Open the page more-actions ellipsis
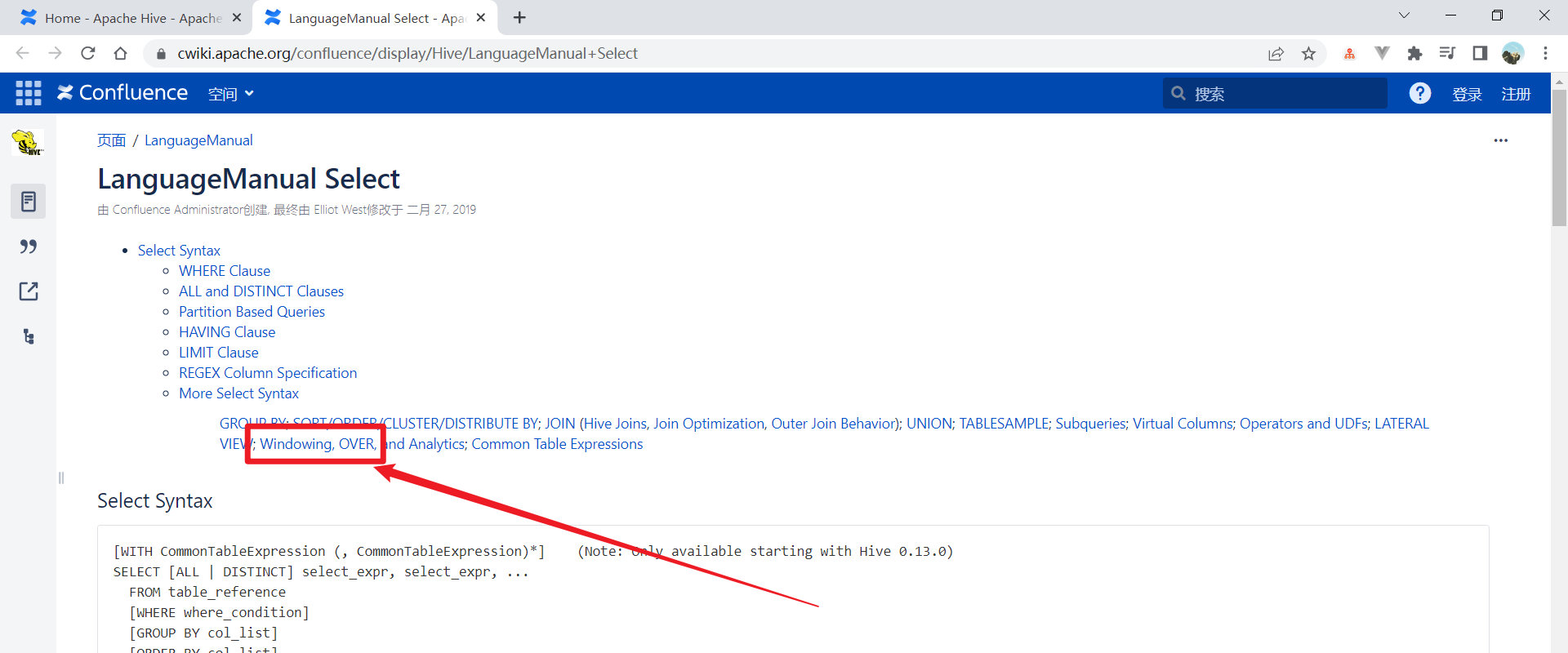The image size is (1568, 653). click(x=1501, y=140)
